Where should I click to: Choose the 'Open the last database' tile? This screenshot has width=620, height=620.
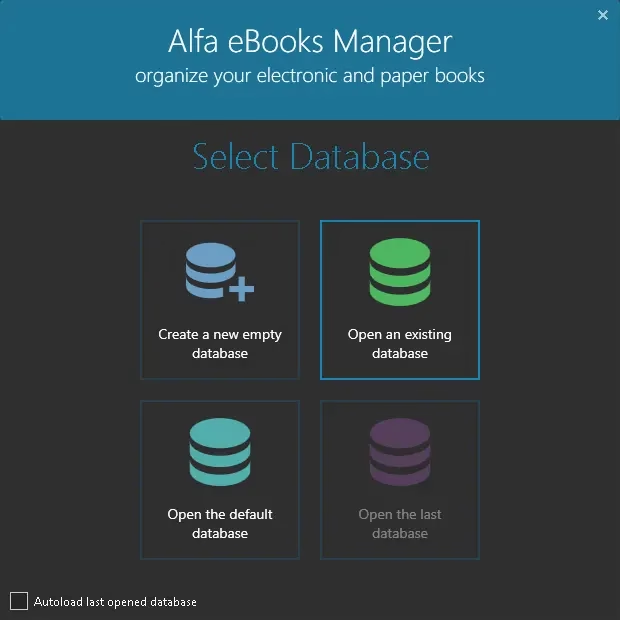[x=400, y=480]
